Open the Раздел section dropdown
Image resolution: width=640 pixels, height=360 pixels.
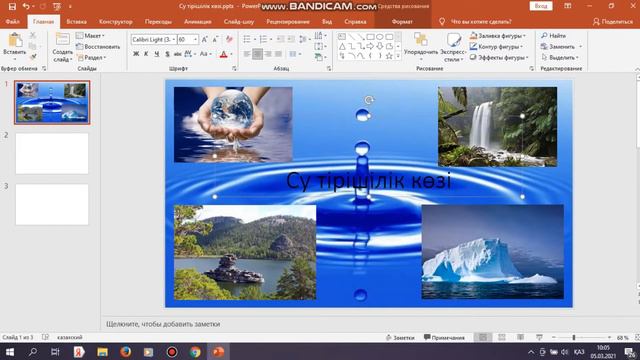pyautogui.click(x=92, y=58)
